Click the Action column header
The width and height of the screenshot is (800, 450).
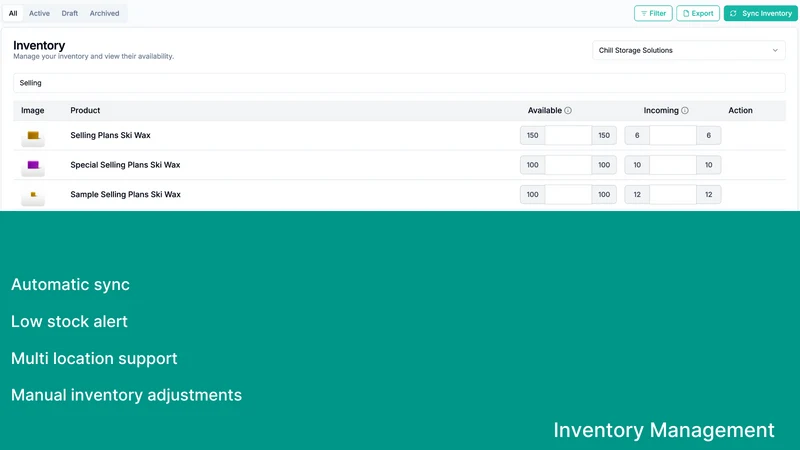pos(740,110)
